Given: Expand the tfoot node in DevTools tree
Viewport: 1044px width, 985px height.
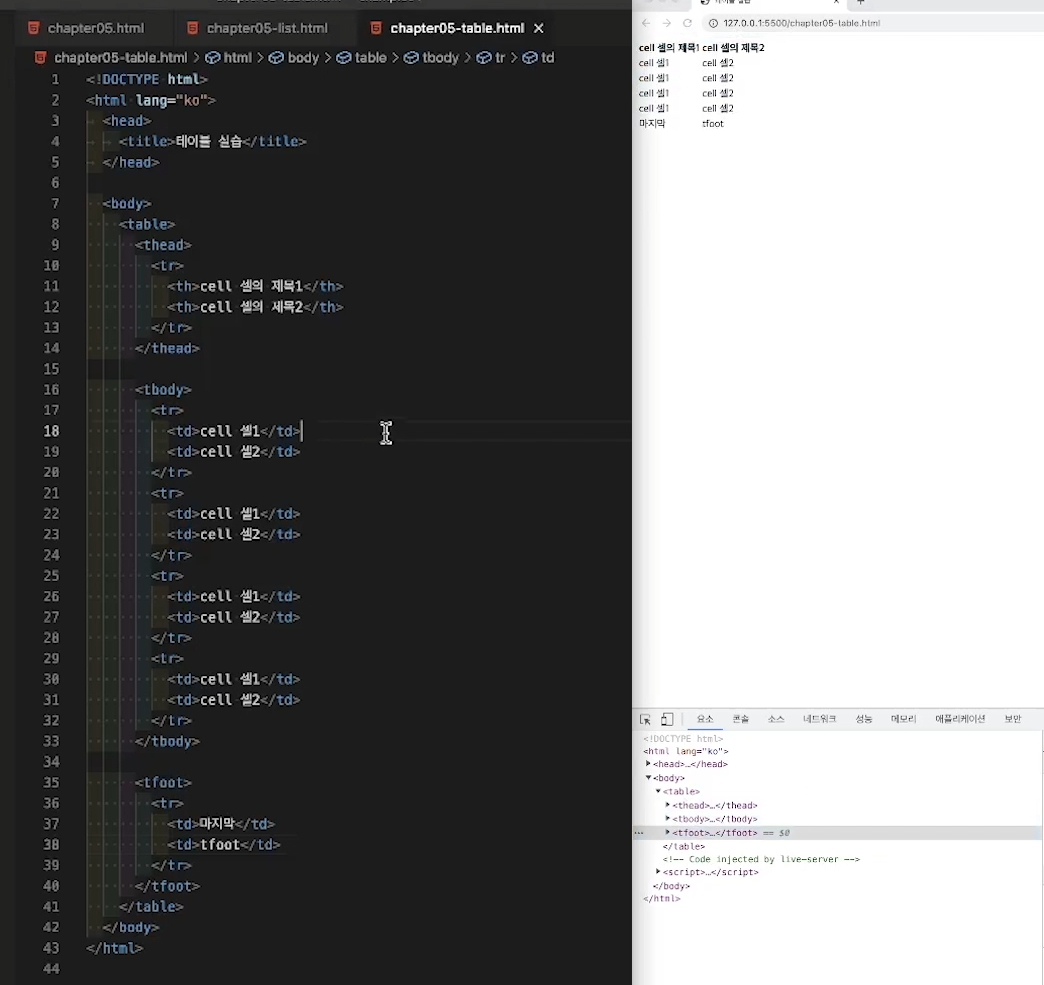Looking at the screenshot, I should pos(667,832).
